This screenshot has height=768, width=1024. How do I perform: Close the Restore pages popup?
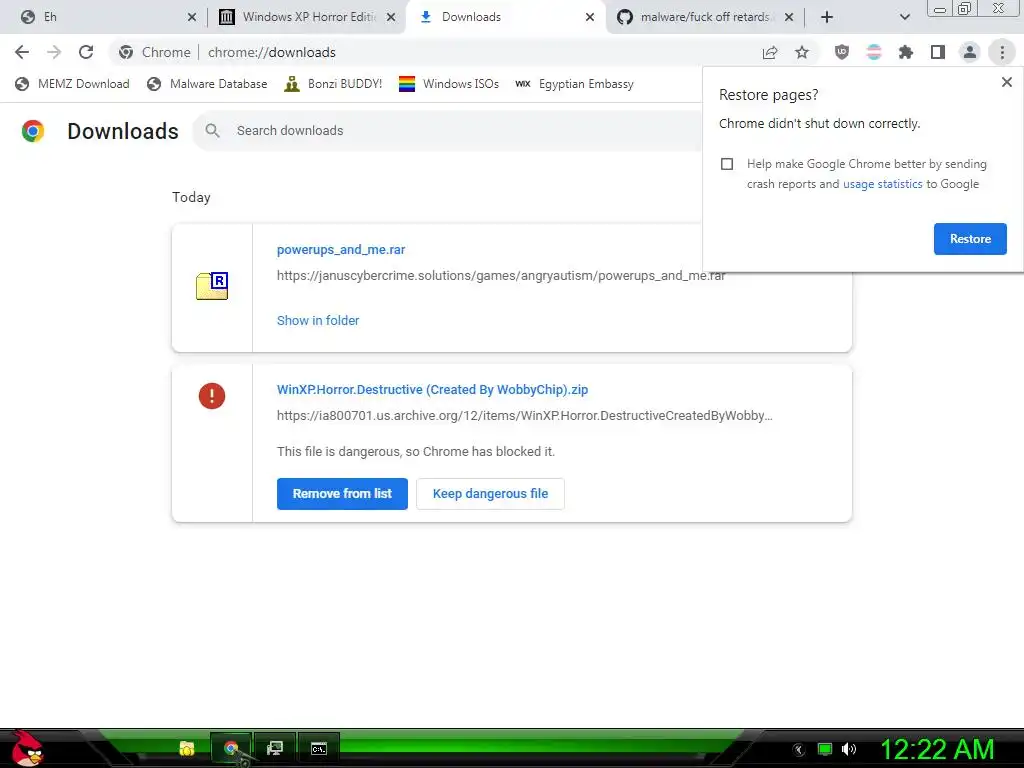[1006, 82]
